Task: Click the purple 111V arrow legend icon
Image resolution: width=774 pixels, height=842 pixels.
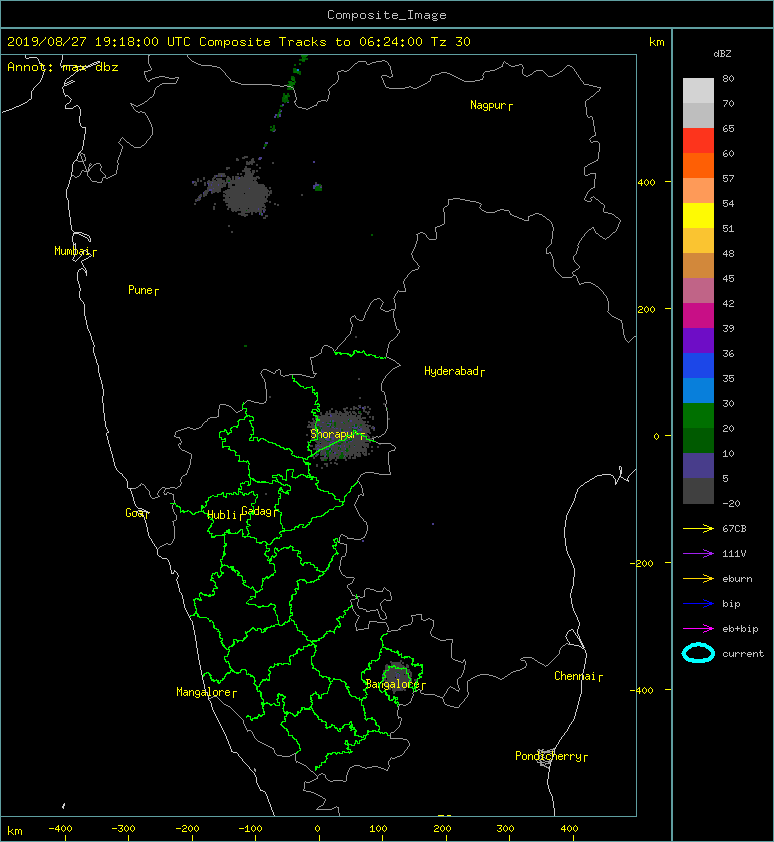Action: (x=698, y=554)
